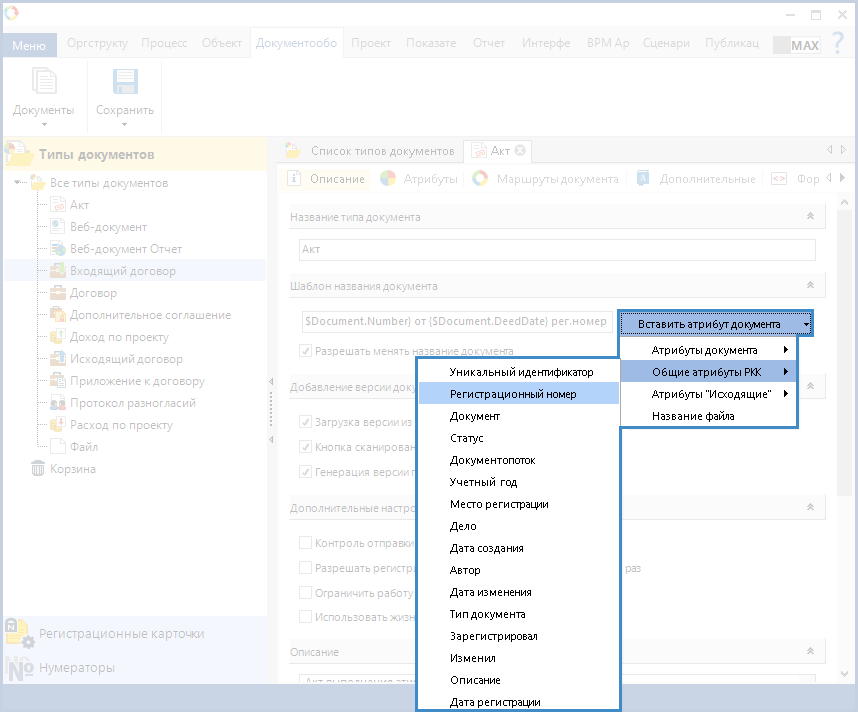Choose Регистрационный номер from the attribute list
The width and height of the screenshot is (858, 712).
pos(512,394)
